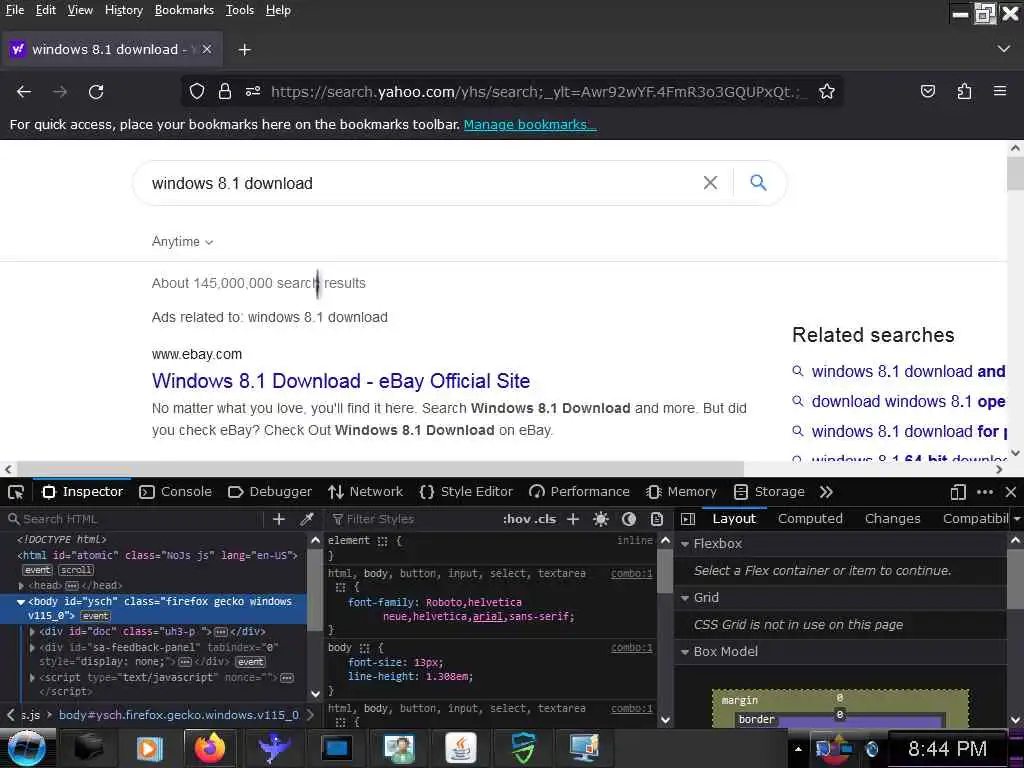Viewport: 1024px width, 768px height.
Task: Bookmark this page with the star icon
Action: [827, 91]
